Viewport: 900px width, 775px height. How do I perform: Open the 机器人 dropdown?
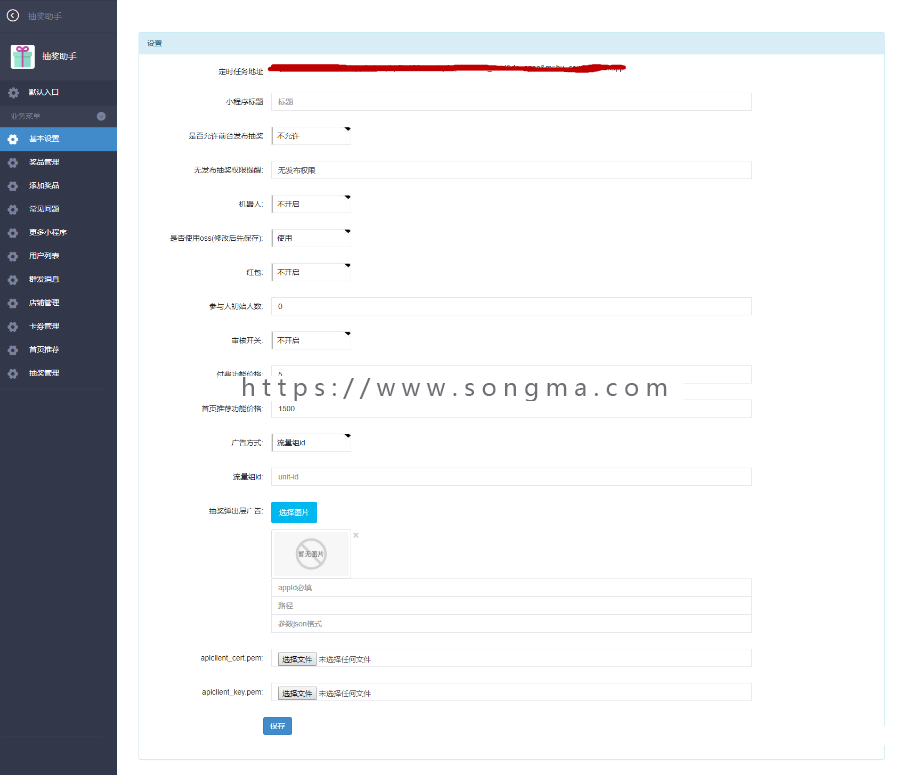click(310, 203)
